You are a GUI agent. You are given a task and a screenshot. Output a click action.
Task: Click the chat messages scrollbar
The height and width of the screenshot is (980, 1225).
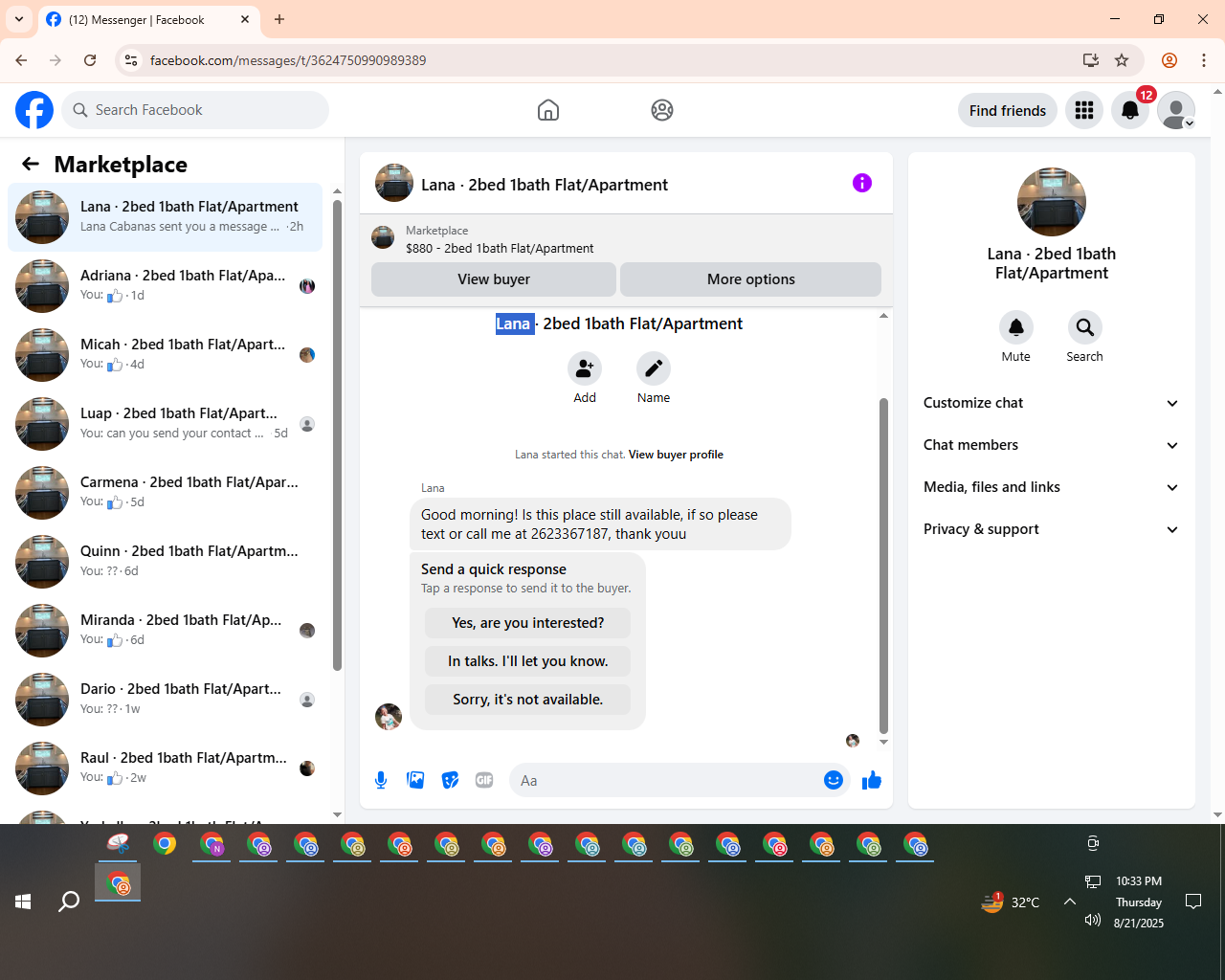click(x=883, y=565)
